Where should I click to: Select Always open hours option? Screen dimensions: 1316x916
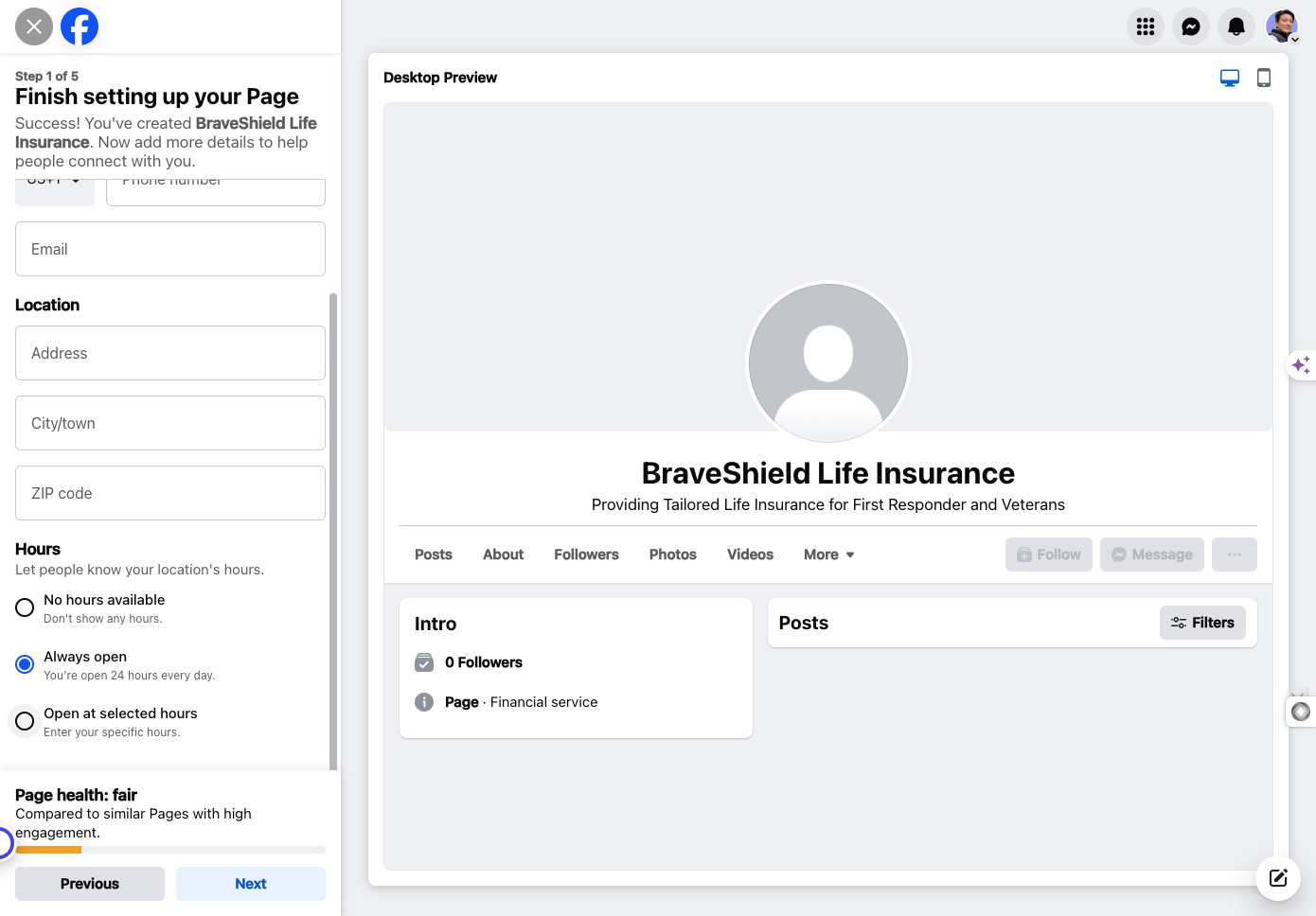pyautogui.click(x=25, y=664)
